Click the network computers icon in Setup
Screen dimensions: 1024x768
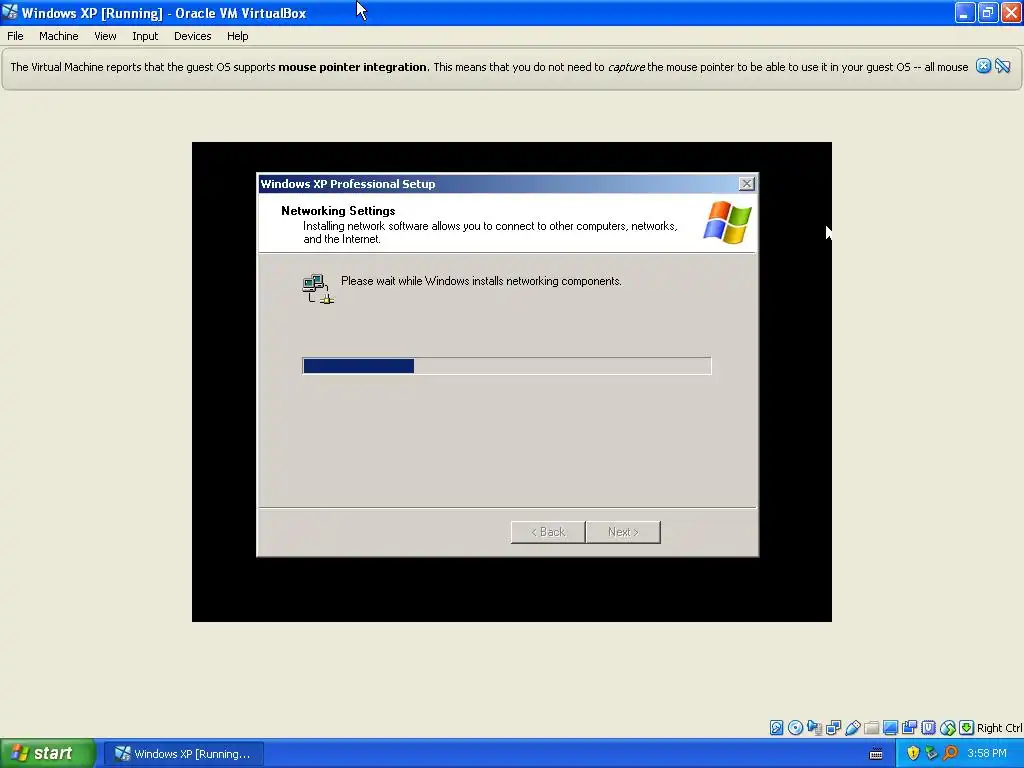coord(318,289)
